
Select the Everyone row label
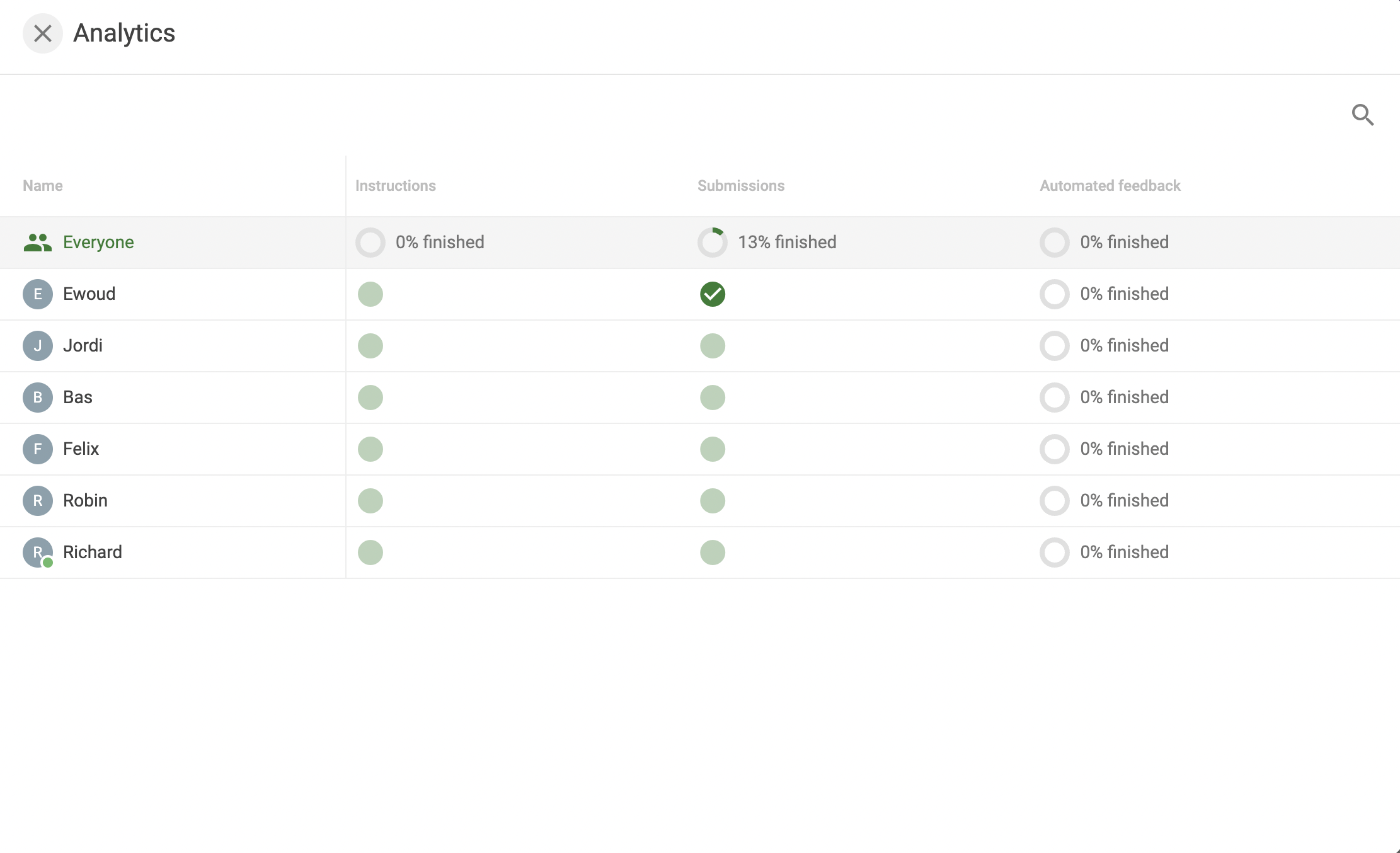[98, 243]
